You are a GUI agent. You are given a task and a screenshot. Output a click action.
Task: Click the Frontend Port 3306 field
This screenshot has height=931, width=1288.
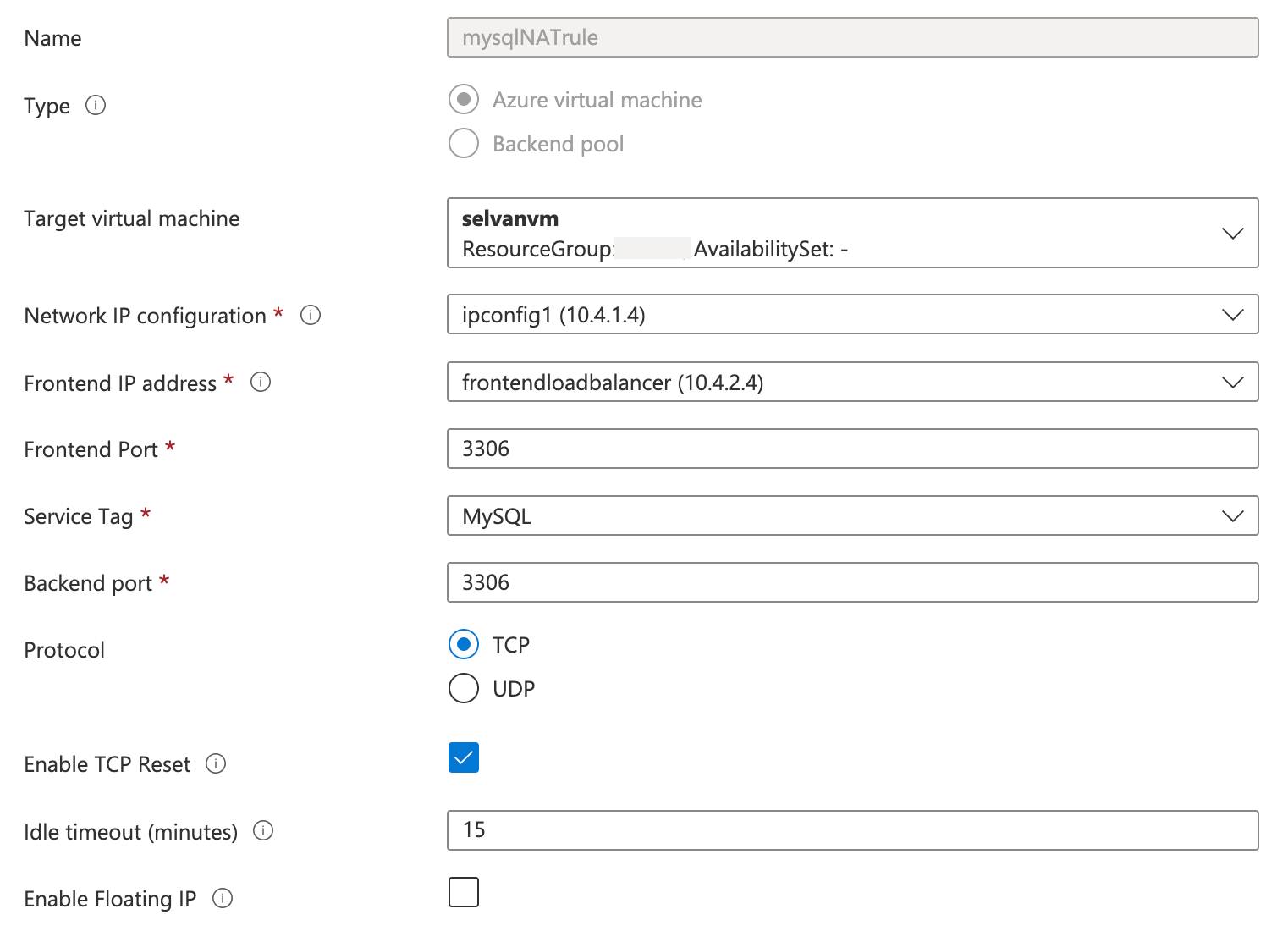(x=853, y=449)
